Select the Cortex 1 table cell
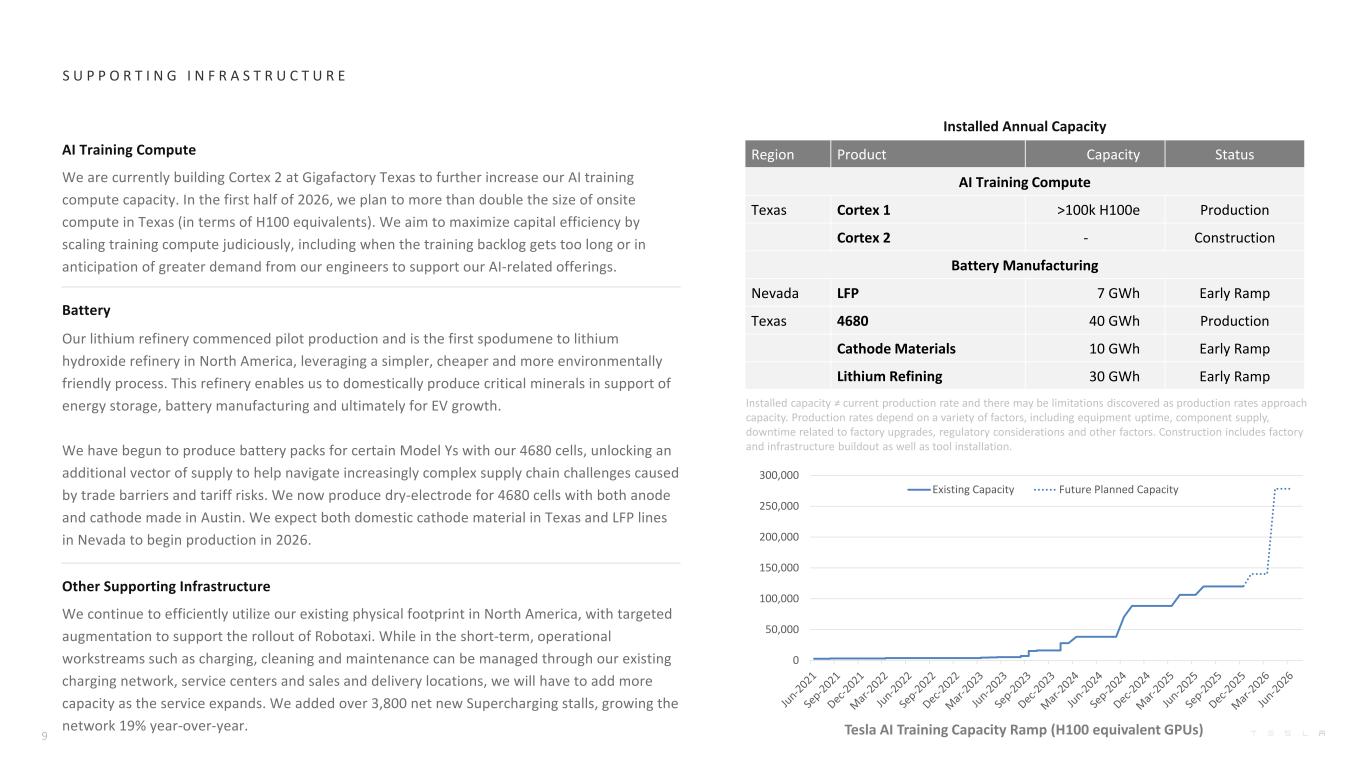Image resolution: width=1365 pixels, height=768 pixels. pos(863,210)
